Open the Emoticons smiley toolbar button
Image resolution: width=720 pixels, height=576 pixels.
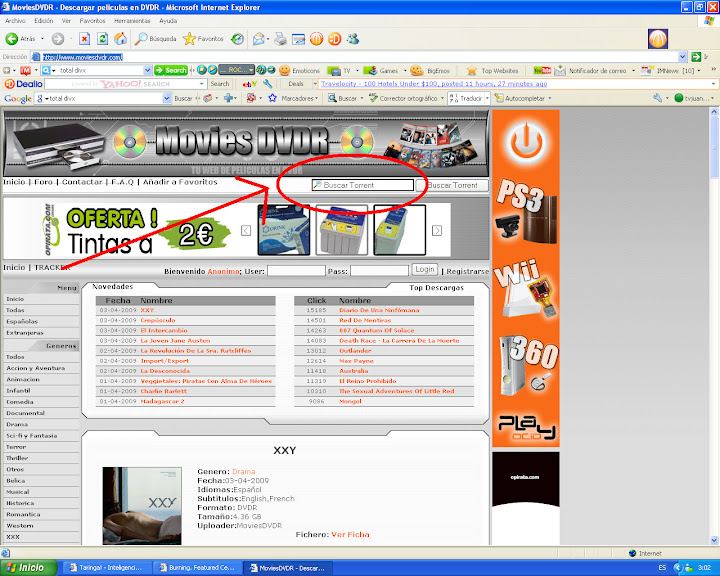coord(299,70)
